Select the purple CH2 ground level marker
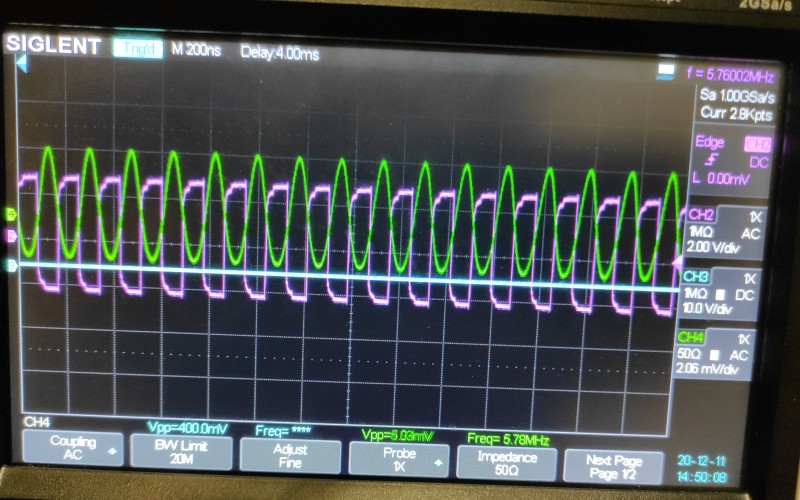 click(x=11, y=236)
